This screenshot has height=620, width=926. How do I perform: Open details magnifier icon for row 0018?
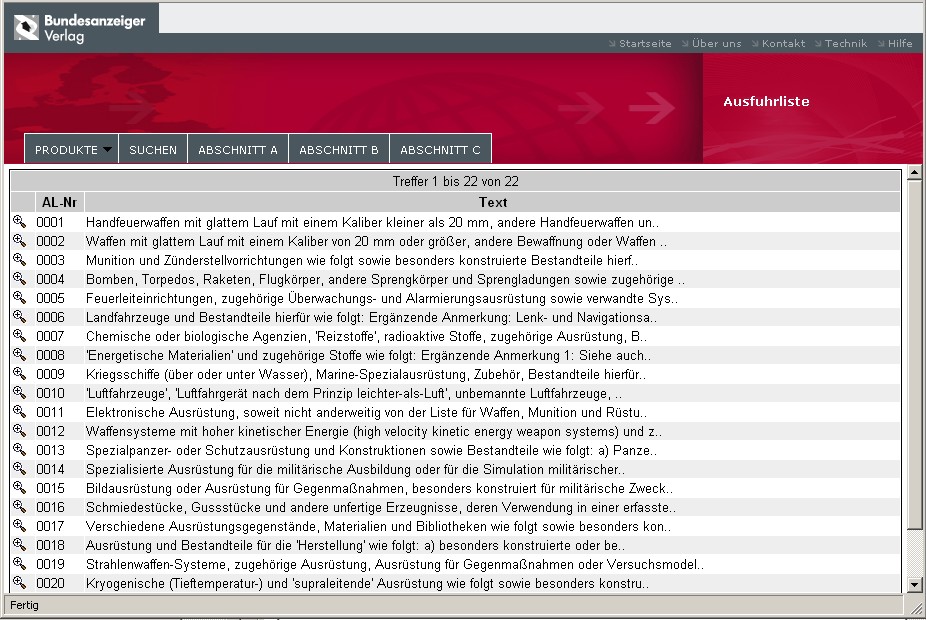coord(19,544)
